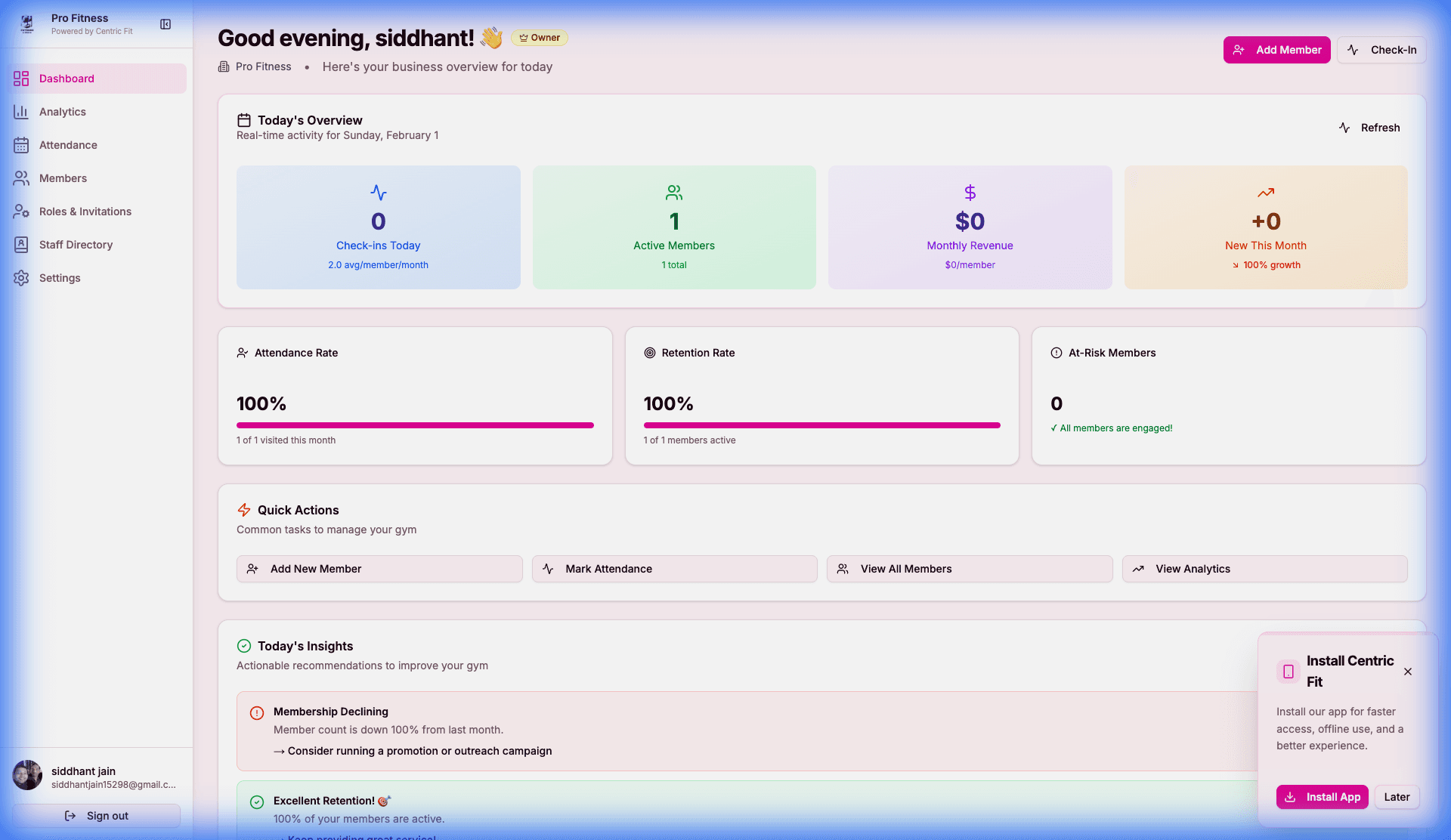Open View All Members

click(970, 568)
